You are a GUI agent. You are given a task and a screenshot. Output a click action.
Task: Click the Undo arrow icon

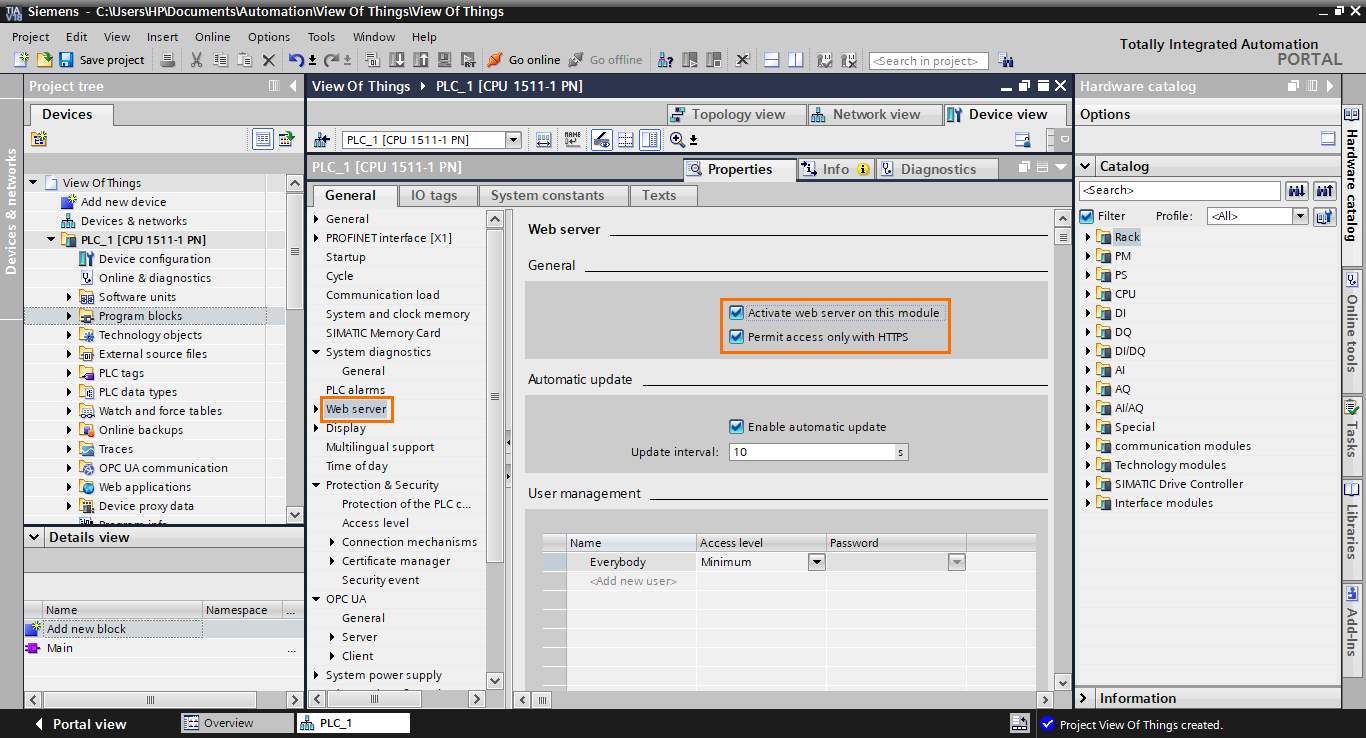(296, 60)
